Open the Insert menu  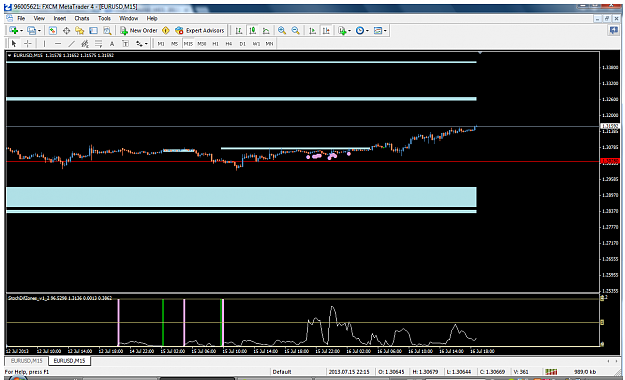click(x=60, y=18)
